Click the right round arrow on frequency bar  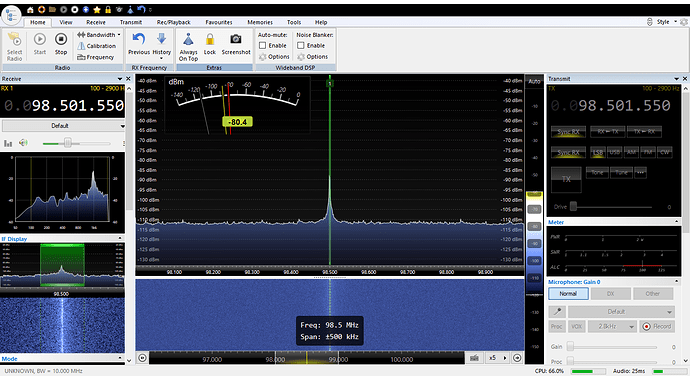coord(517,358)
